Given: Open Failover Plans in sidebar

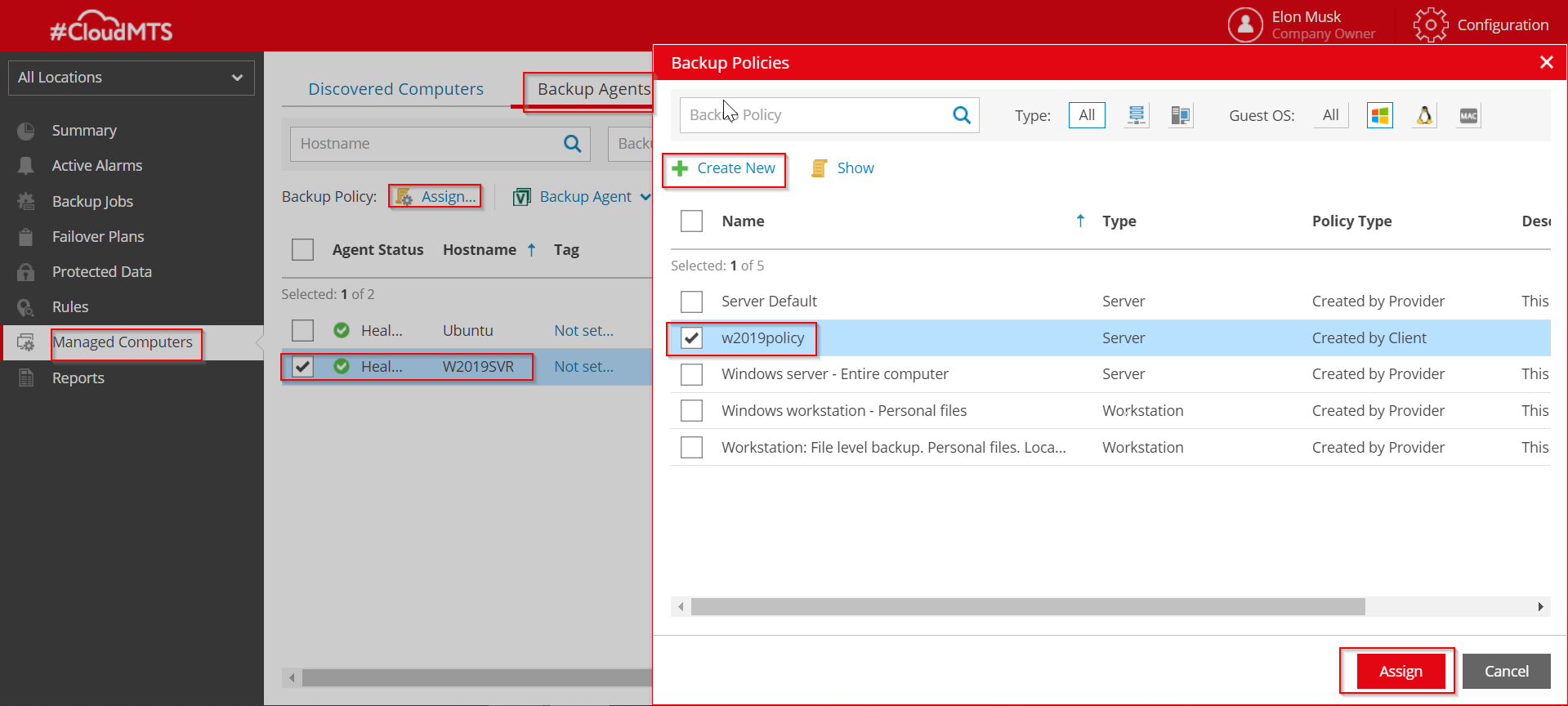Looking at the screenshot, I should pos(98,237).
